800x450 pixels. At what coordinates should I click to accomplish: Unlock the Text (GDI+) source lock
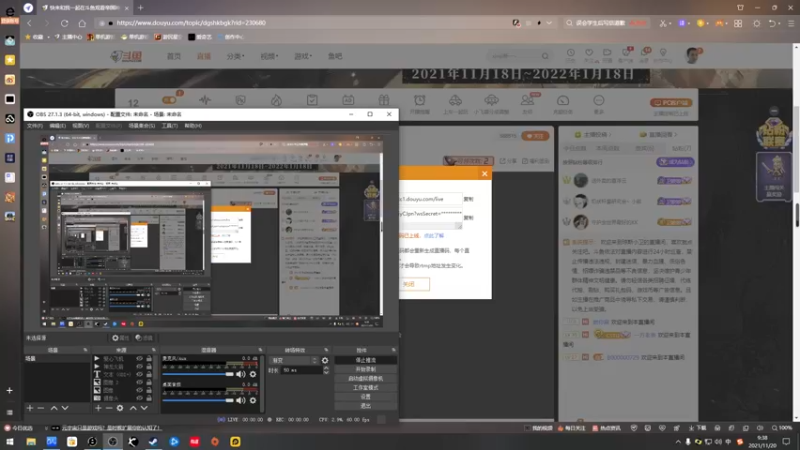(149, 374)
